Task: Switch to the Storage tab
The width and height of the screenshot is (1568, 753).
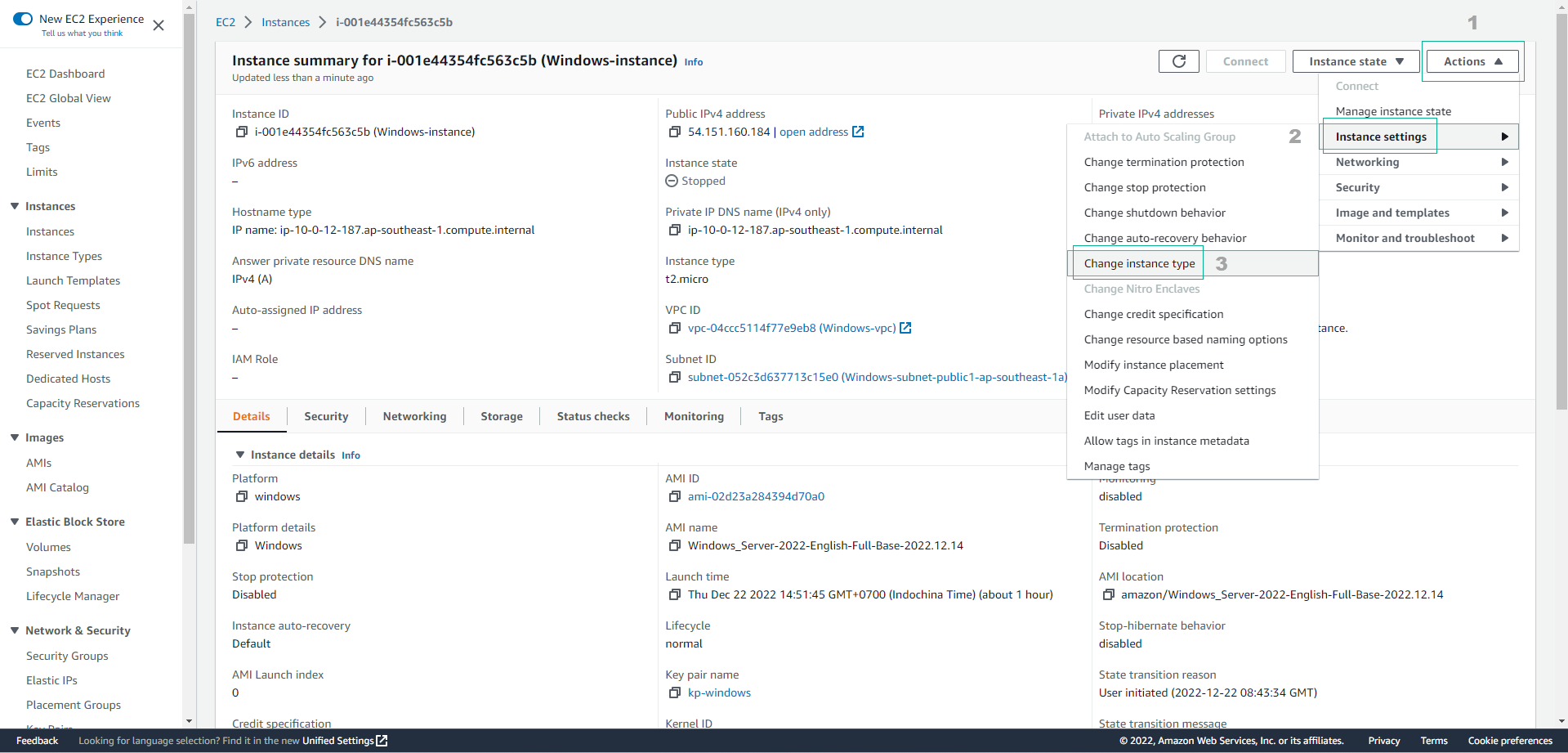Action: 502,416
